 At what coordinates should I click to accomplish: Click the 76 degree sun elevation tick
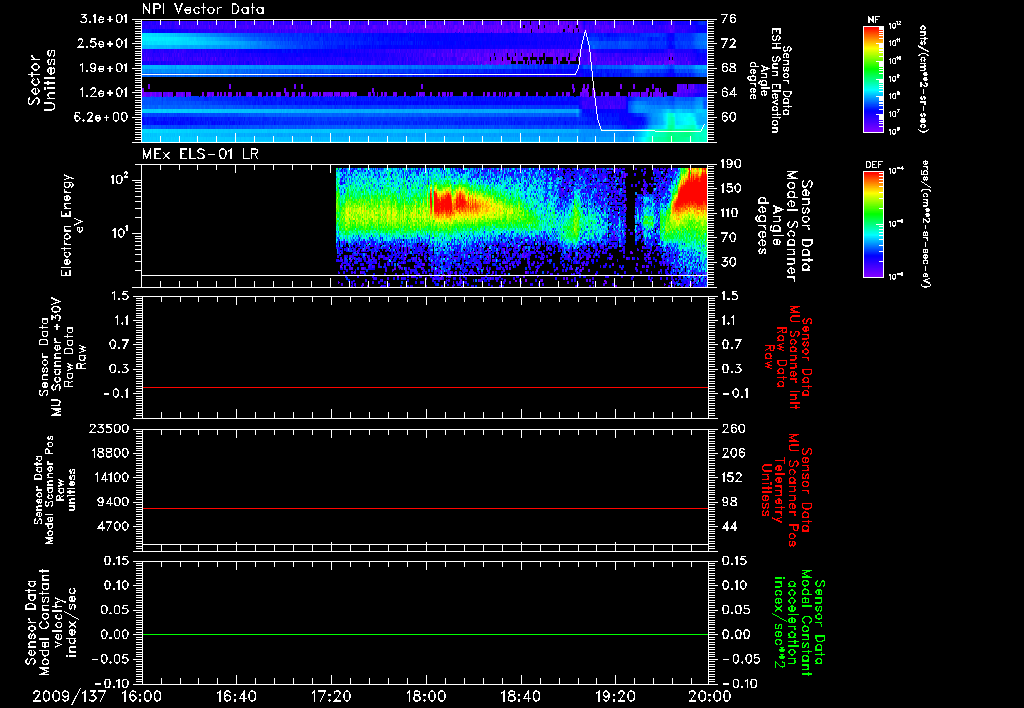[x=729, y=19]
